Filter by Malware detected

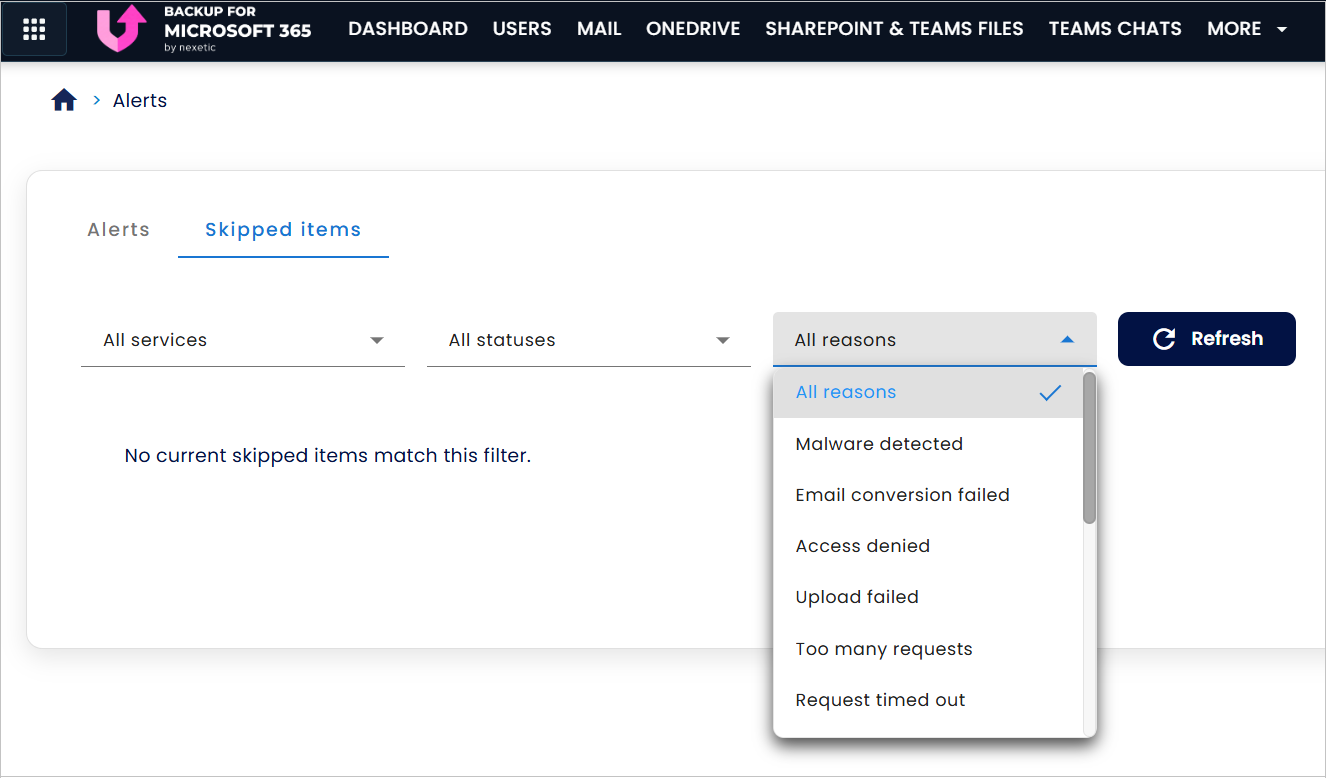coord(928,444)
